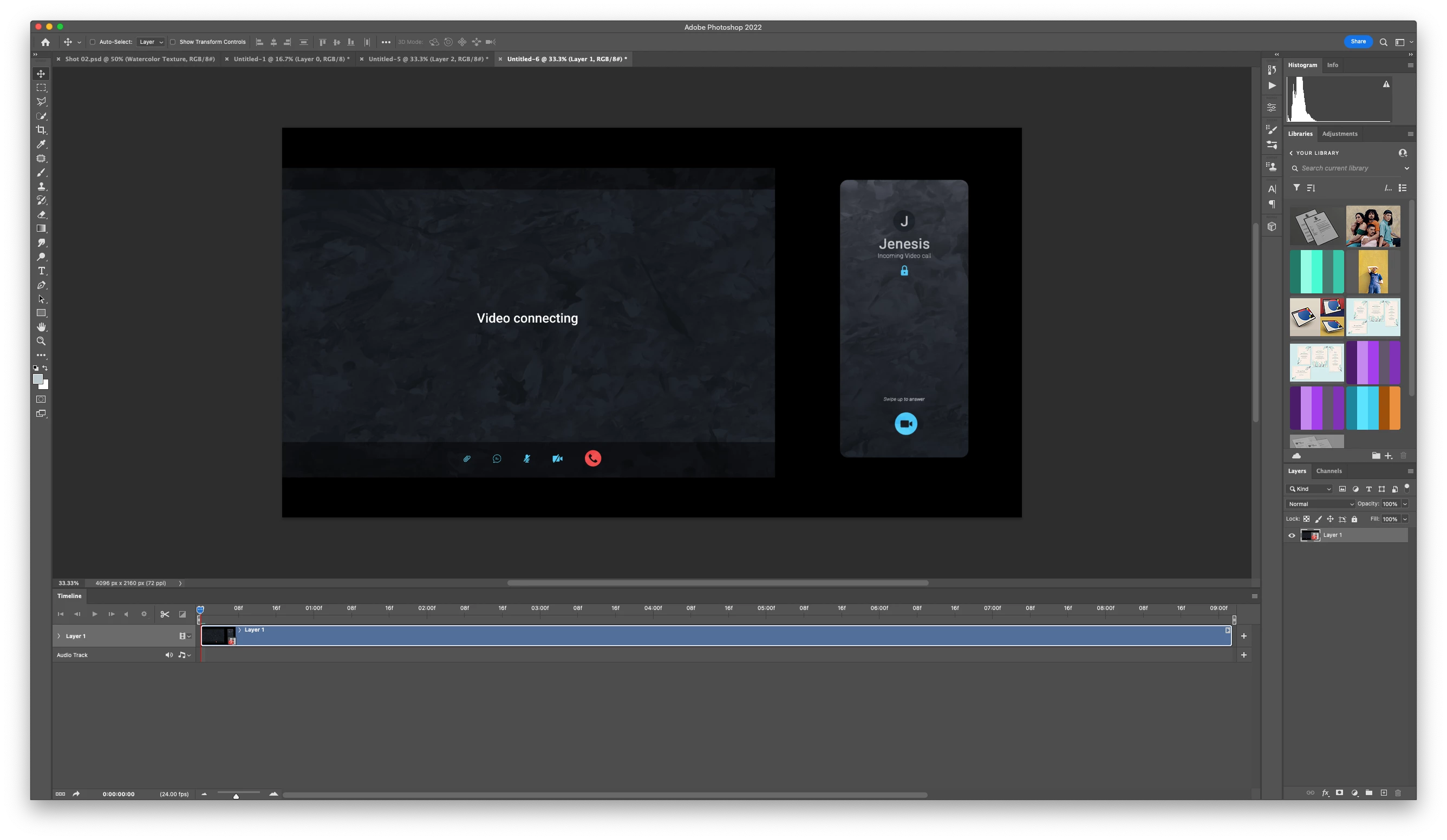The image size is (1447, 840).
Task: Open the Opacity value dropdown arrow
Action: tap(1405, 504)
